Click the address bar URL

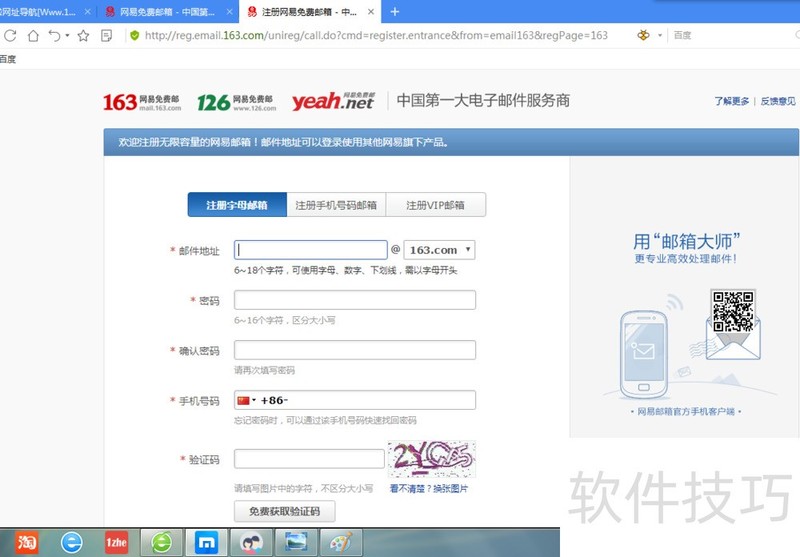pyautogui.click(x=376, y=35)
